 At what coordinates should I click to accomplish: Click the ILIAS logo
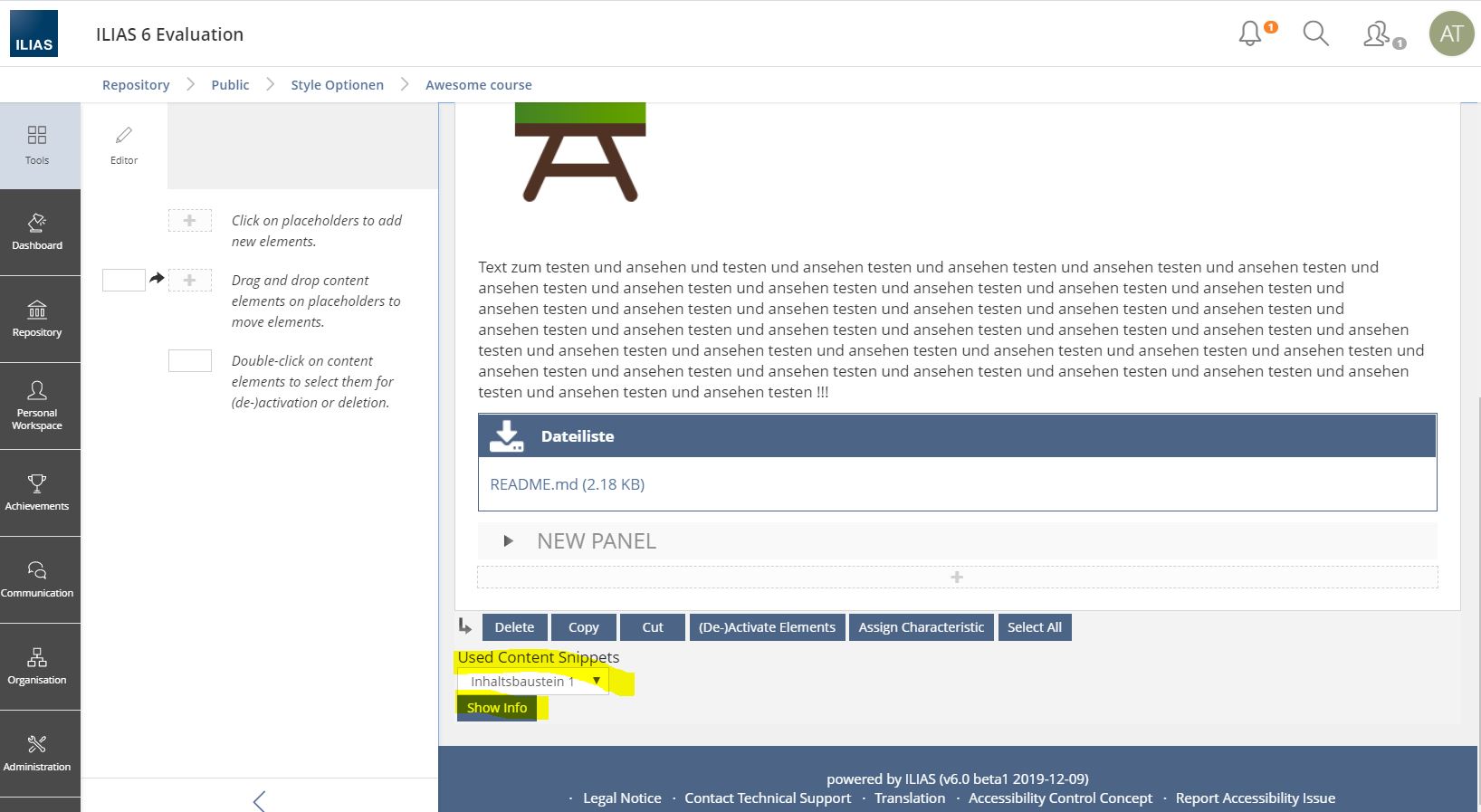[x=33, y=33]
